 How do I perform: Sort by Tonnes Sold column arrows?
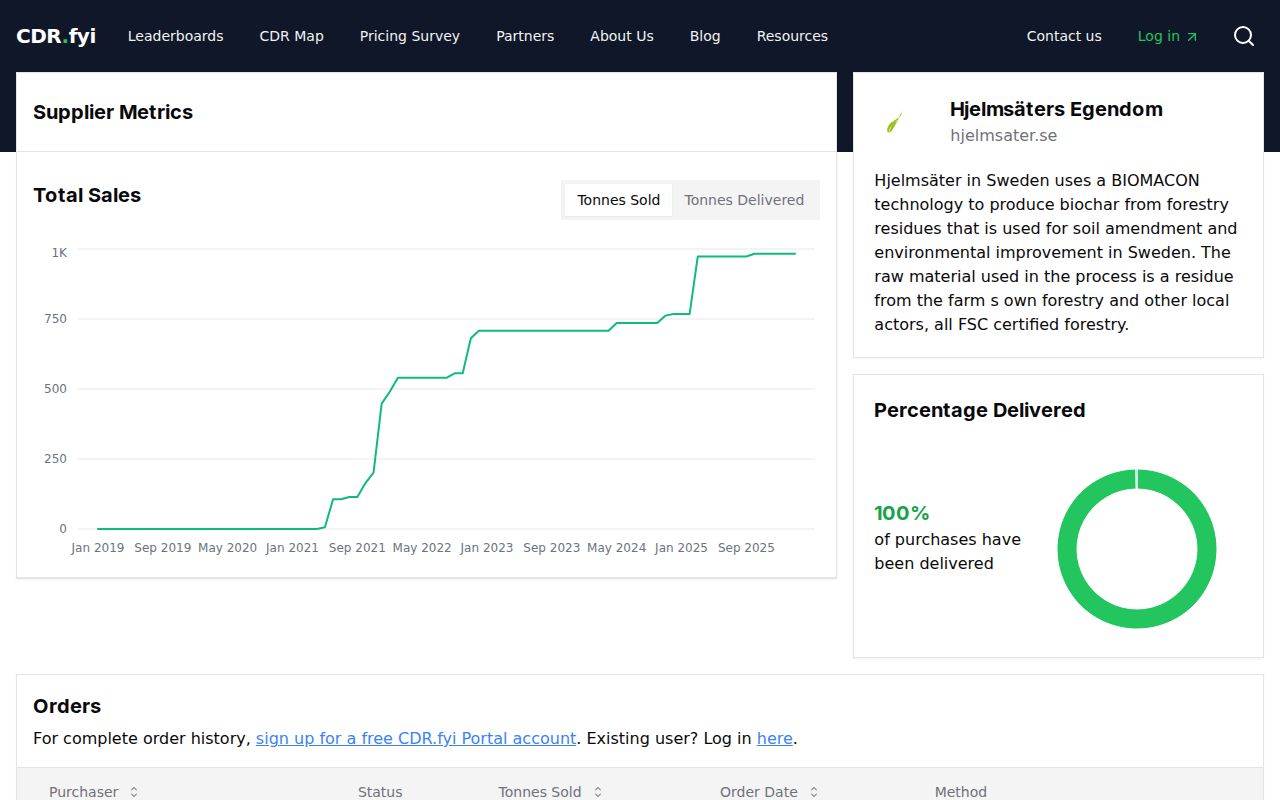coord(598,792)
